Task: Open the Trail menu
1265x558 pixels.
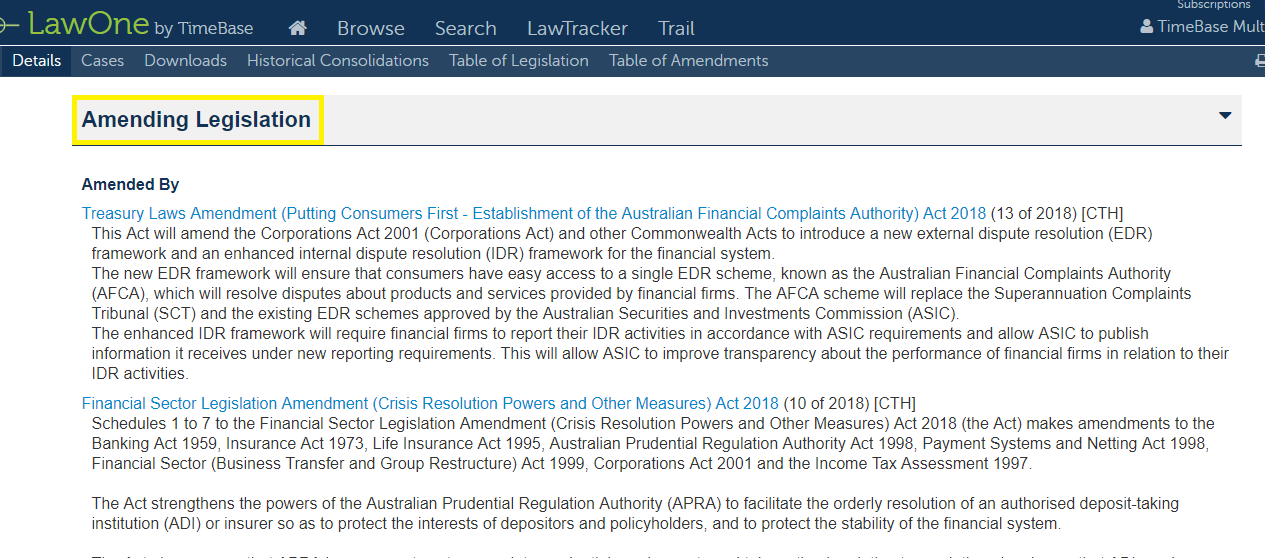Action: point(677,28)
